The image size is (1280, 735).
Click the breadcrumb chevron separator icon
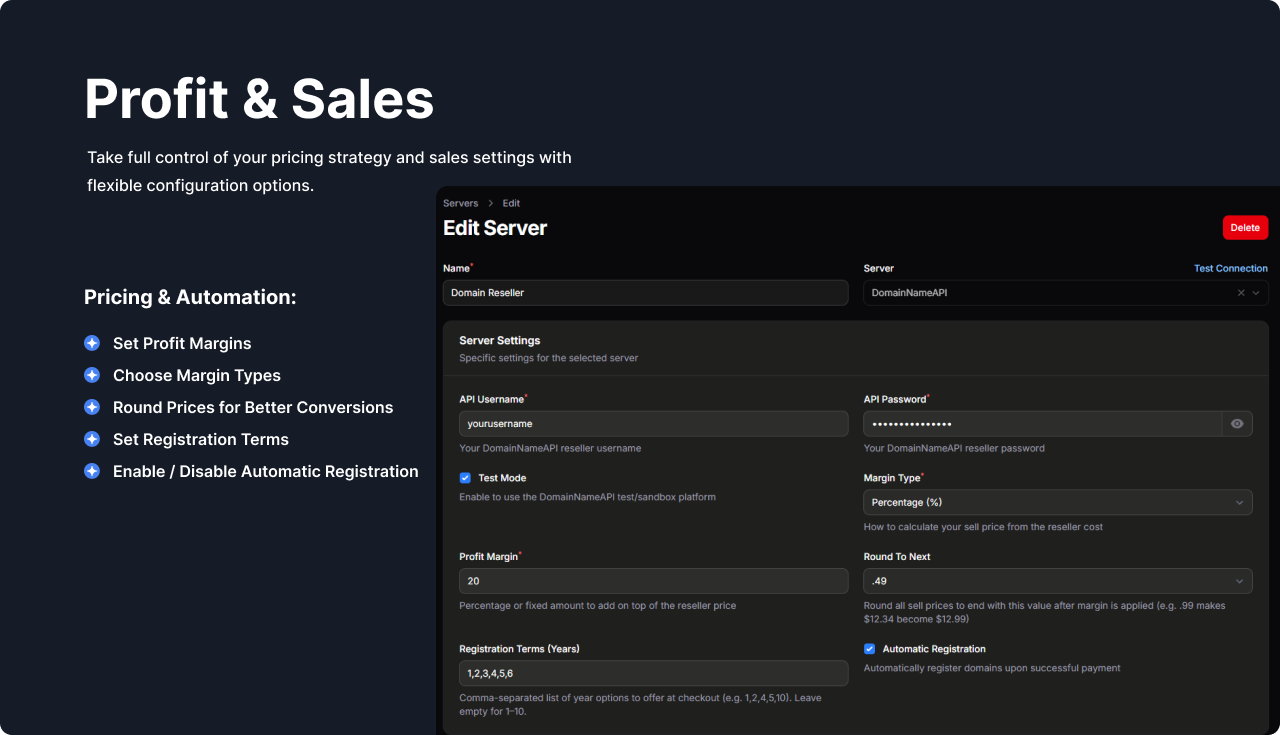(491, 204)
